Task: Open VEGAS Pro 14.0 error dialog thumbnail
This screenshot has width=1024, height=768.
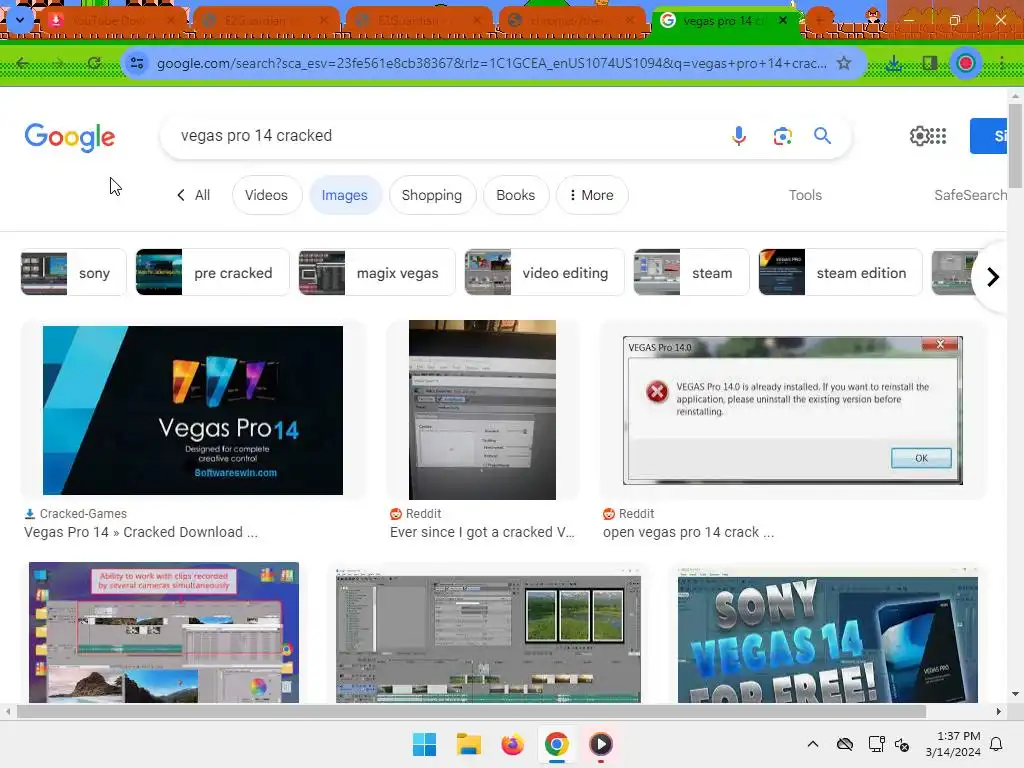Action: pyautogui.click(x=793, y=410)
